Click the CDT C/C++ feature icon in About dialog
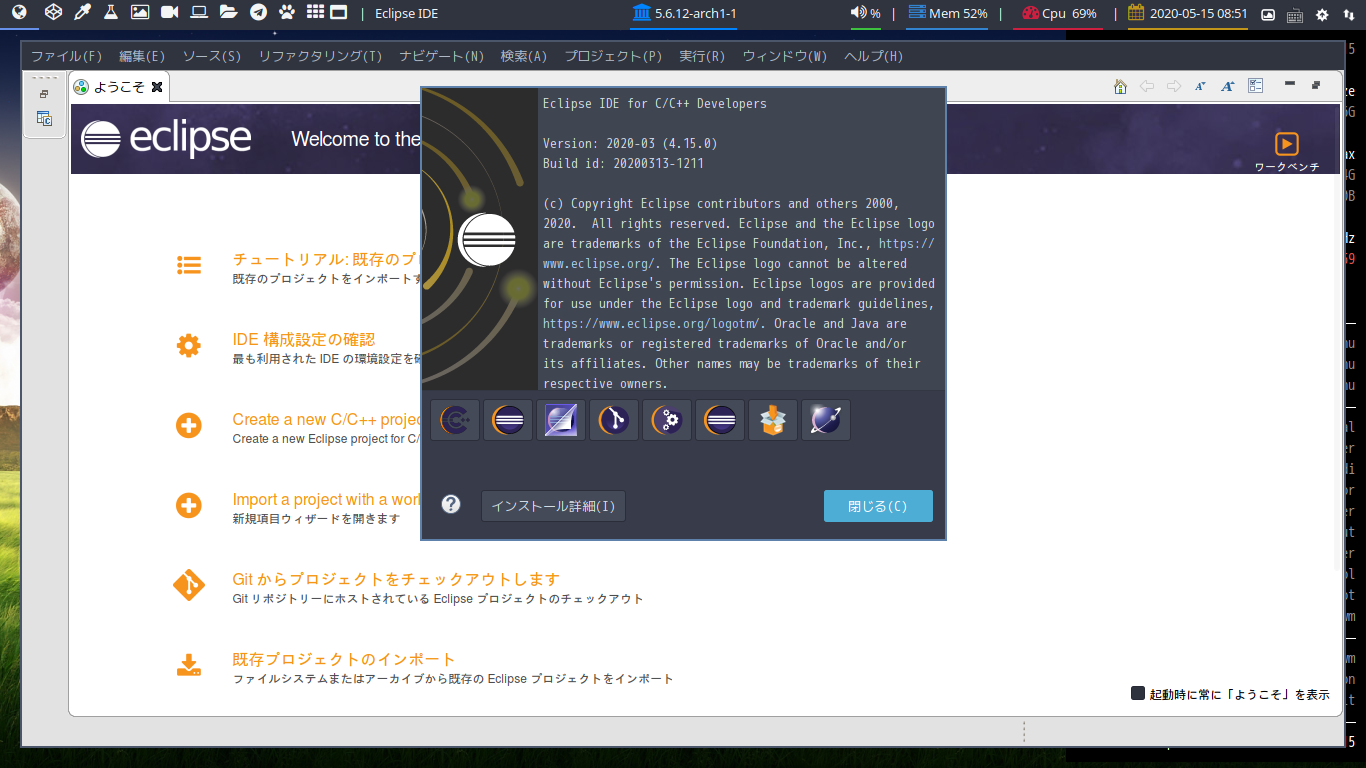 pos(455,420)
